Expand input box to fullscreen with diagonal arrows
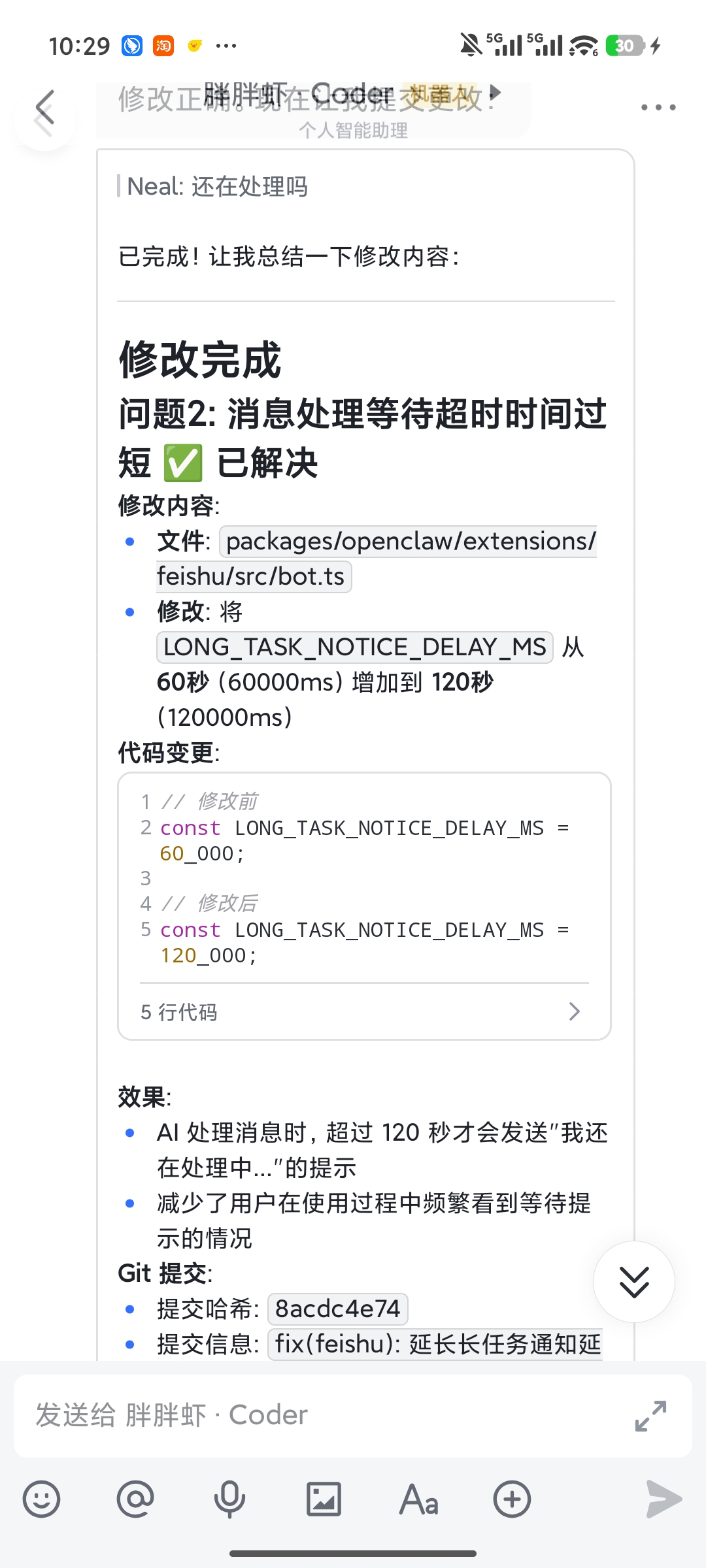This screenshot has height=1568, width=706. [649, 1414]
